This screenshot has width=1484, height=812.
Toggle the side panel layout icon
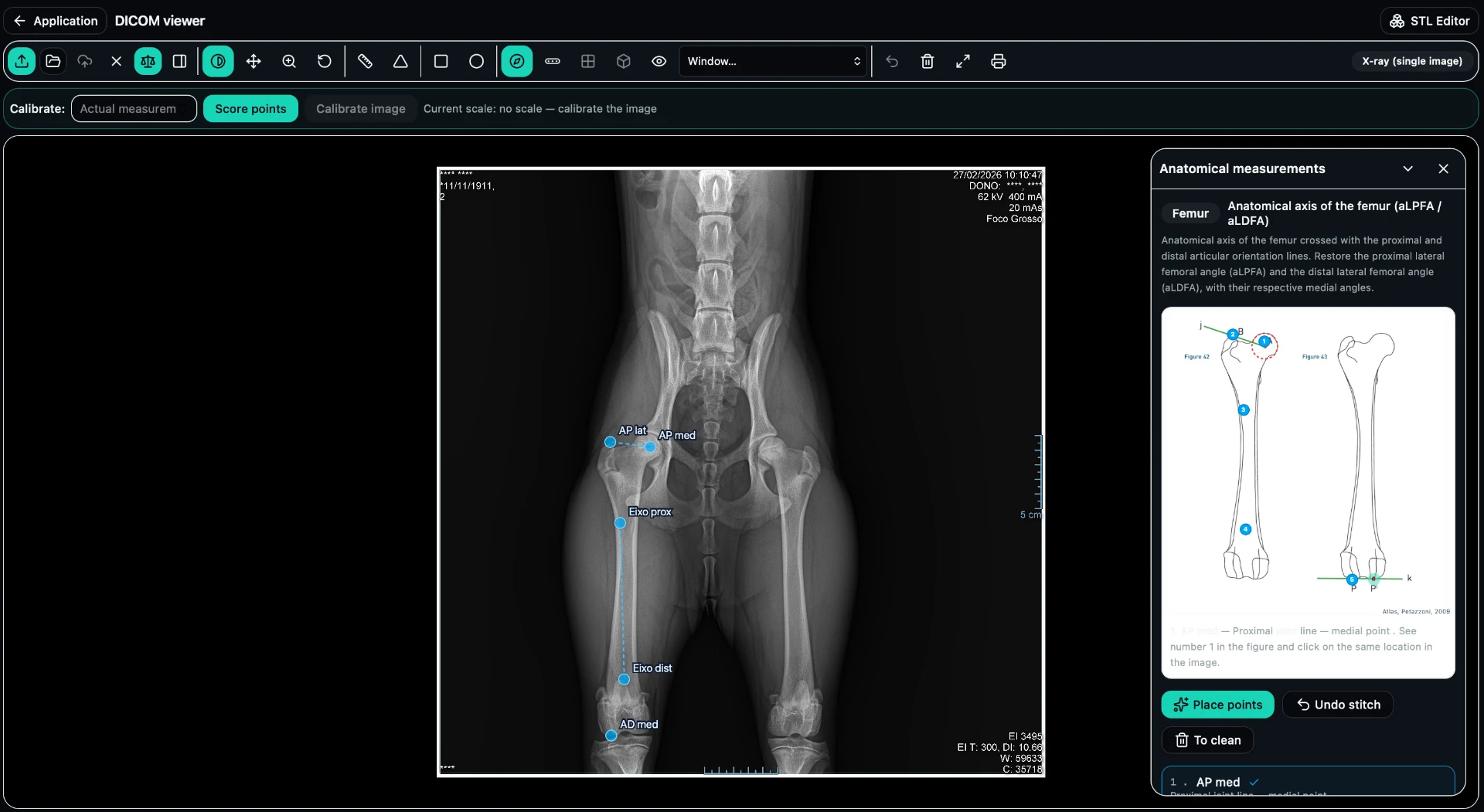pyautogui.click(x=179, y=61)
